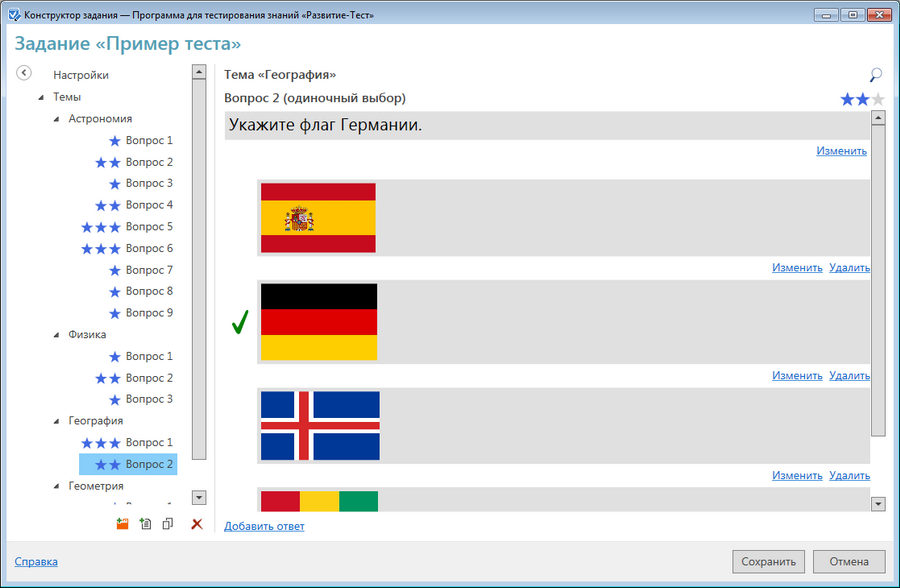Click the add new question document icon
This screenshot has width=900, height=588.
[145, 524]
